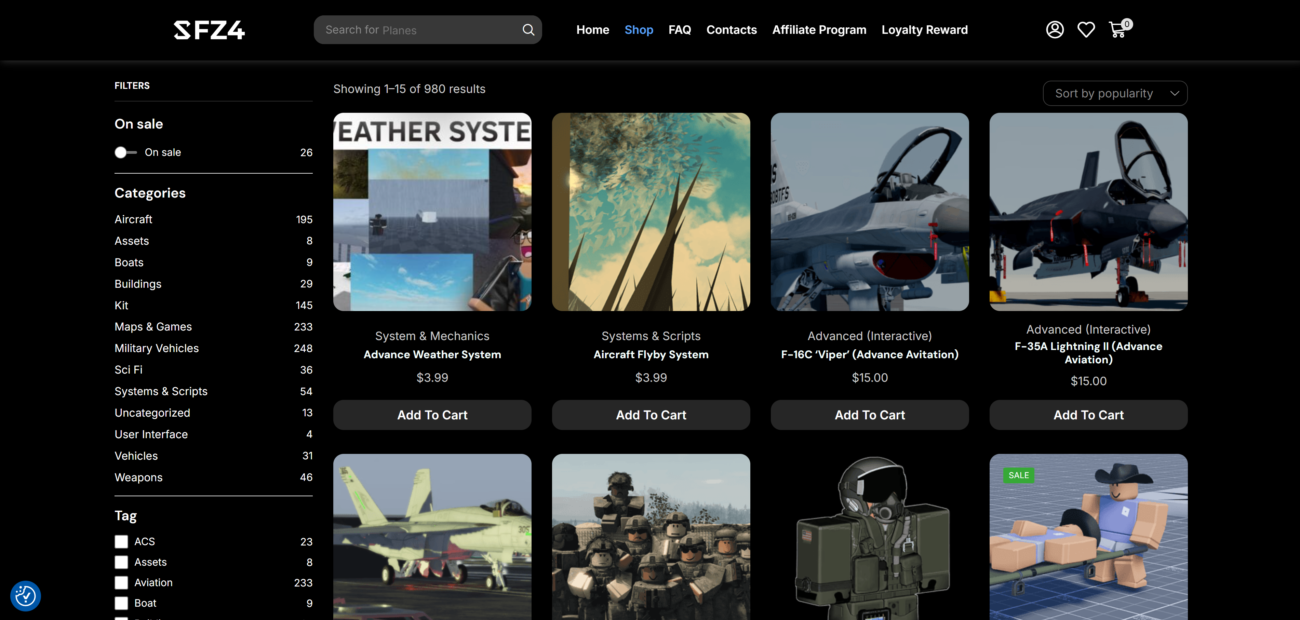The width and height of the screenshot is (1300, 620).
Task: Go to the FAQ menu item
Action: tap(680, 30)
